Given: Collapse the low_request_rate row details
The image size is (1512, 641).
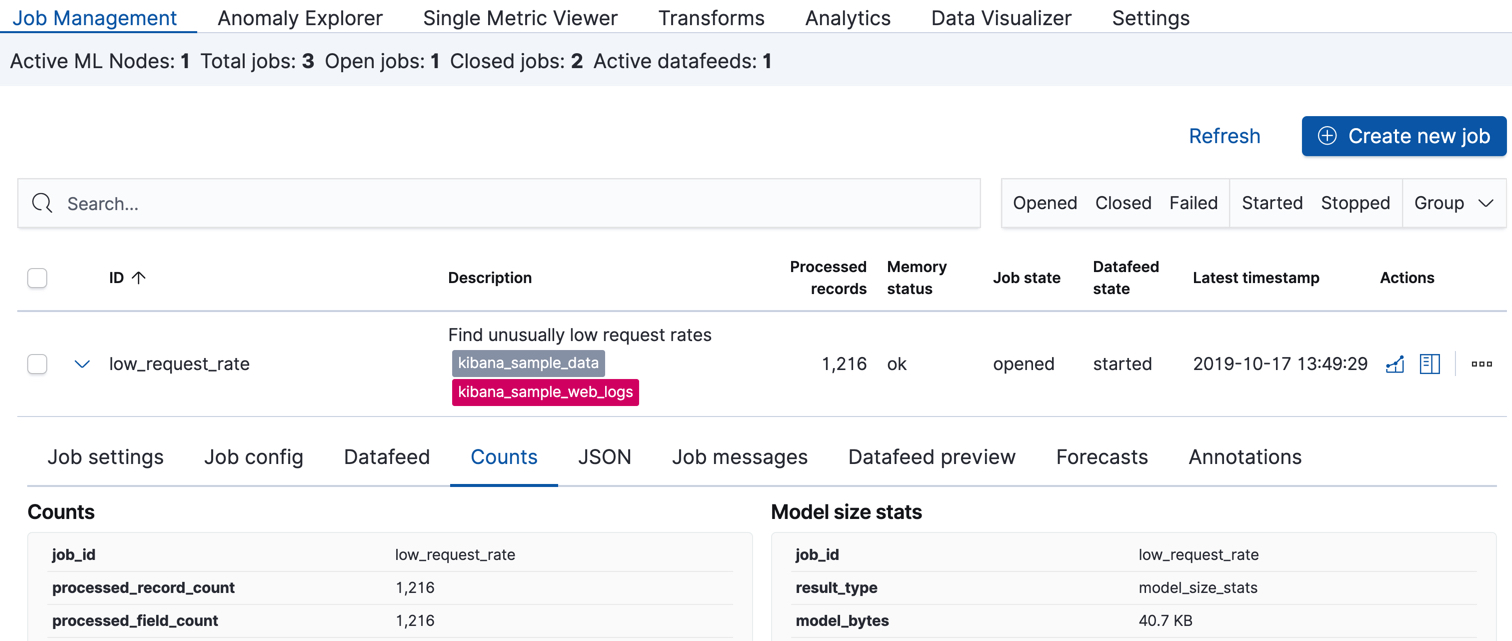Looking at the screenshot, I should coord(82,364).
